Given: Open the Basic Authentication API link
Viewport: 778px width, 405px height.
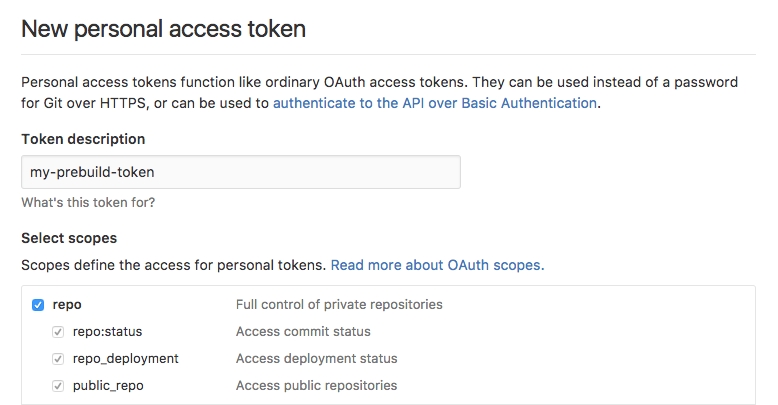Looking at the screenshot, I should 435,103.
